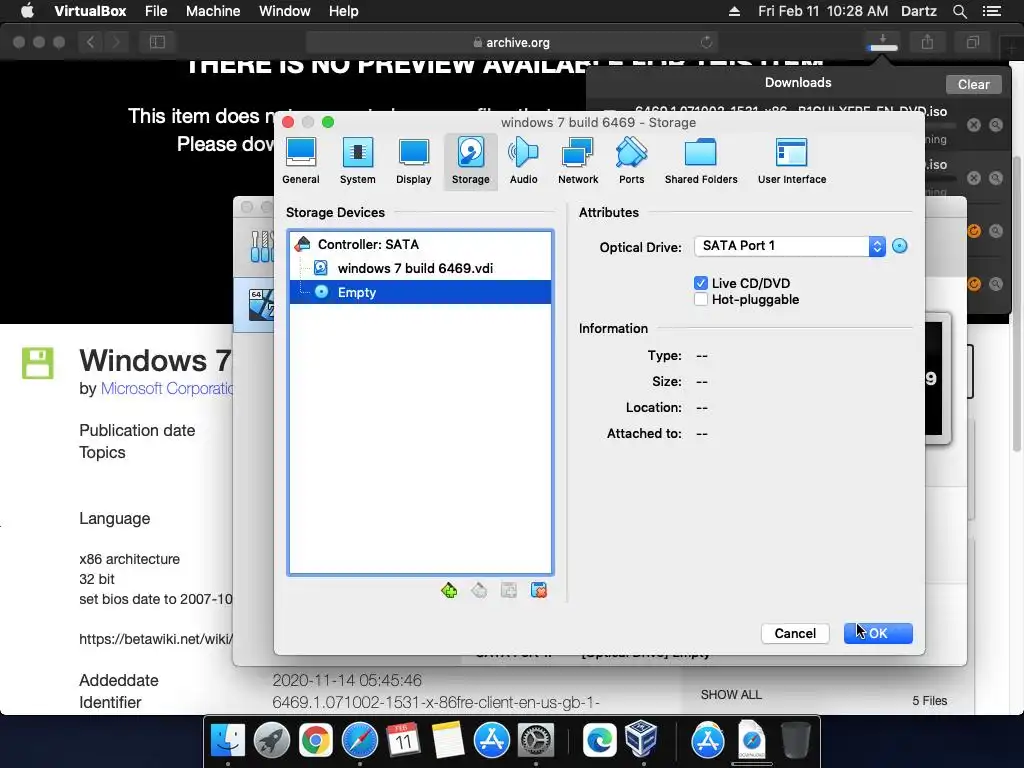Viewport: 1024px width, 768px height.
Task: Select Controller: SATA in storage tree
Action: [x=421, y=244]
